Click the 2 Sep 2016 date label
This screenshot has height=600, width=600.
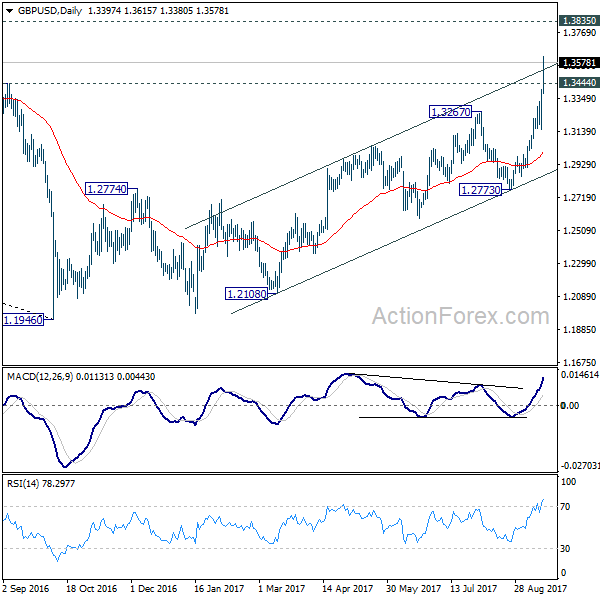(26, 588)
